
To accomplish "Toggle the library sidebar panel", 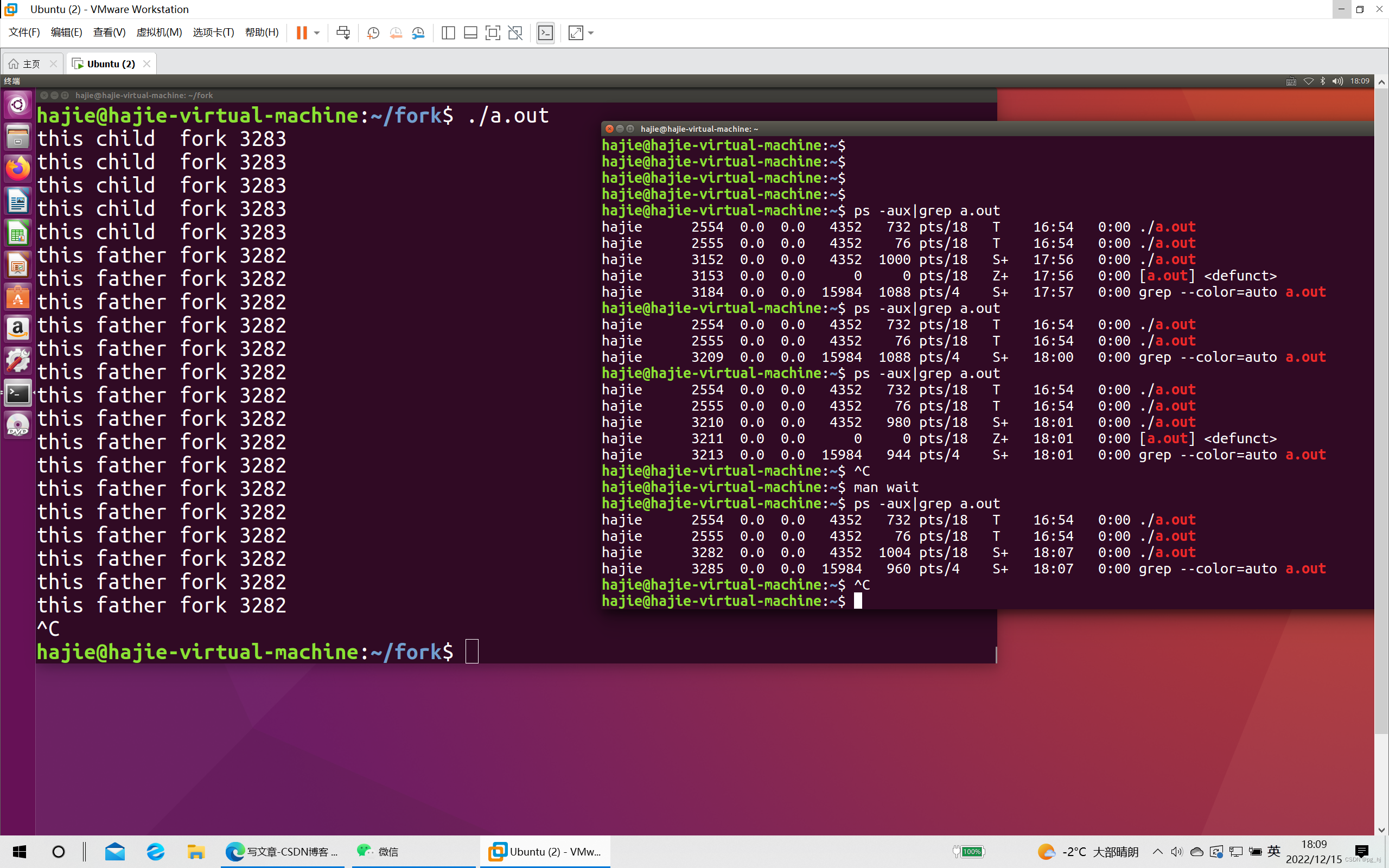I will point(448,33).
